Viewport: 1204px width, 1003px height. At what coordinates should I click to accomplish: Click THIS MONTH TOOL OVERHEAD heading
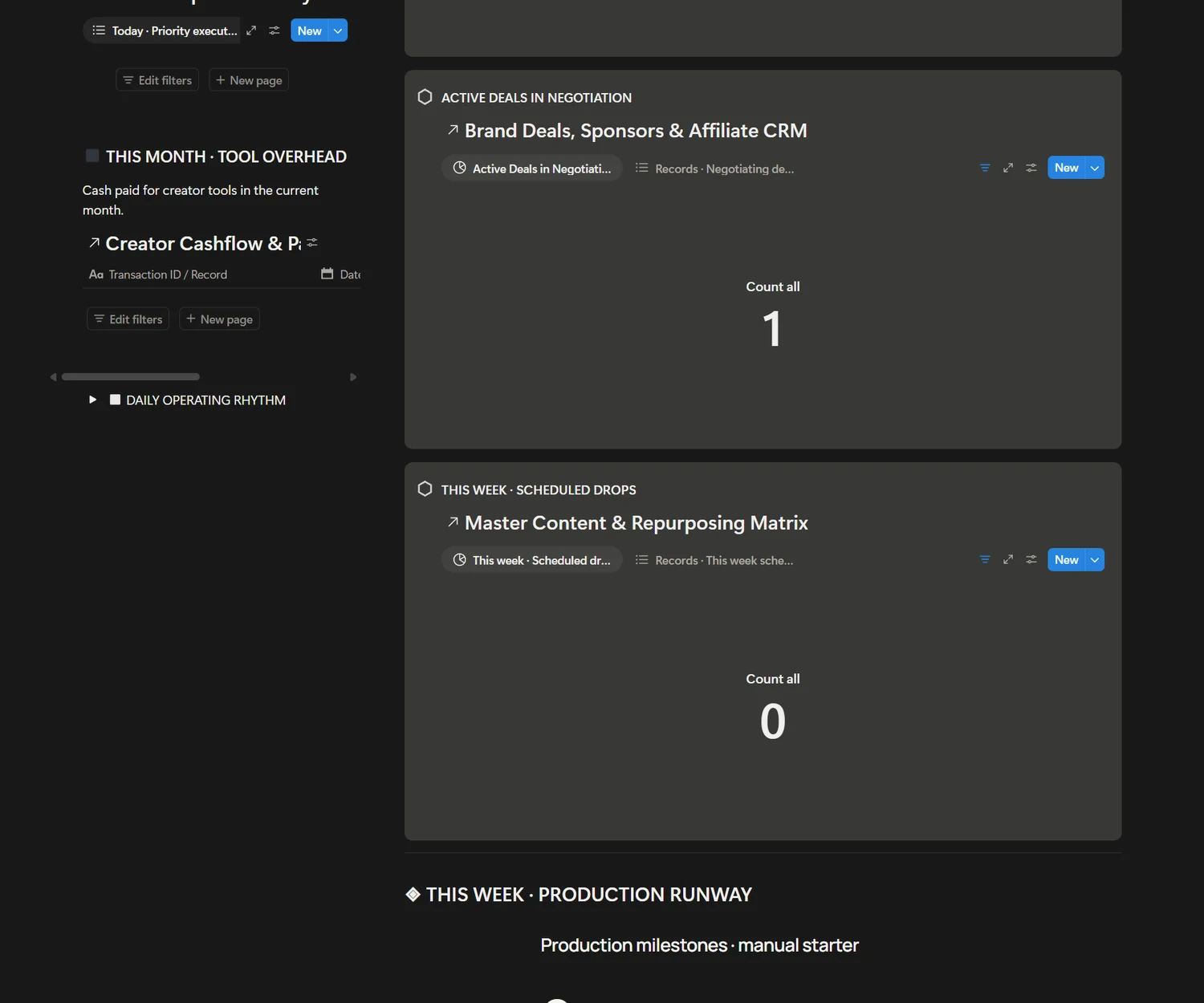pos(226,156)
